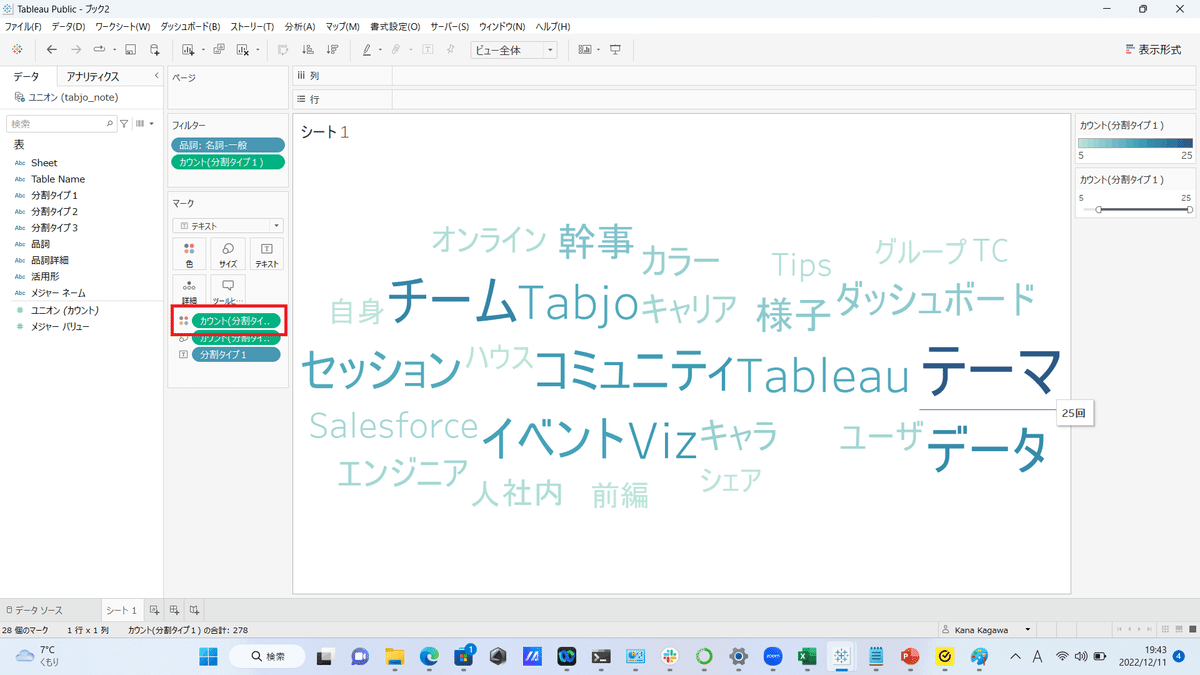Viewport: 1200px width, 675px height.
Task: Click the undo back arrow
Action: (52, 49)
